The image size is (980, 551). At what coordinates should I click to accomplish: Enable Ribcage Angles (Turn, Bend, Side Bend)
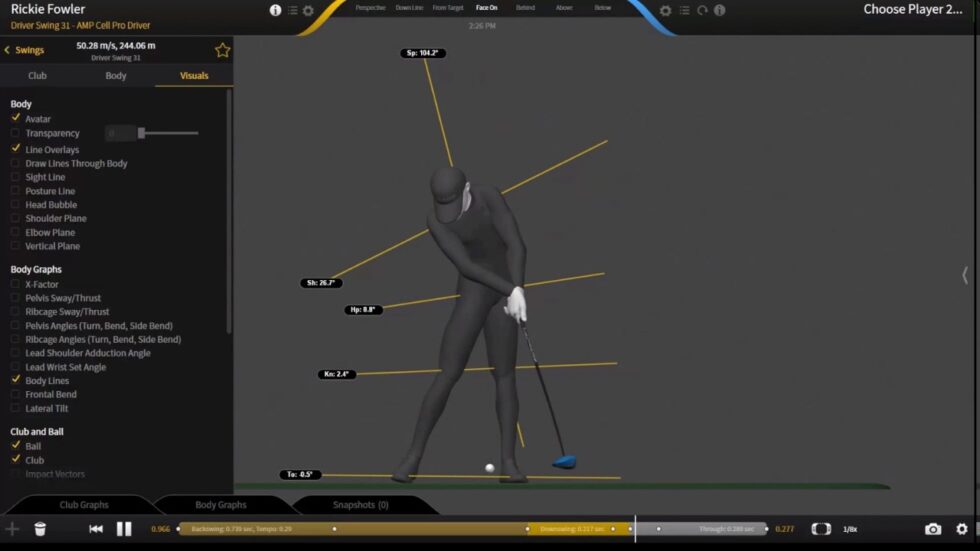pyautogui.click(x=16, y=339)
